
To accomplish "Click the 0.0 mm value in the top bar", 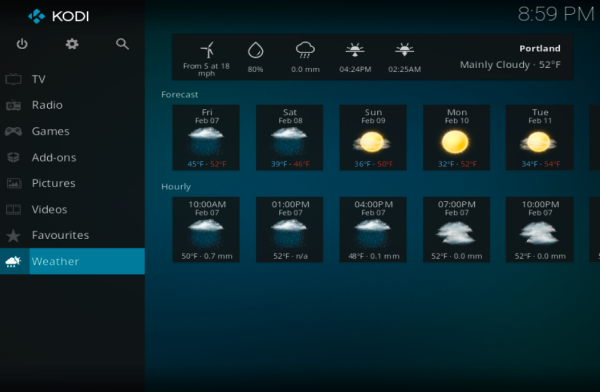I will pyautogui.click(x=305, y=70).
